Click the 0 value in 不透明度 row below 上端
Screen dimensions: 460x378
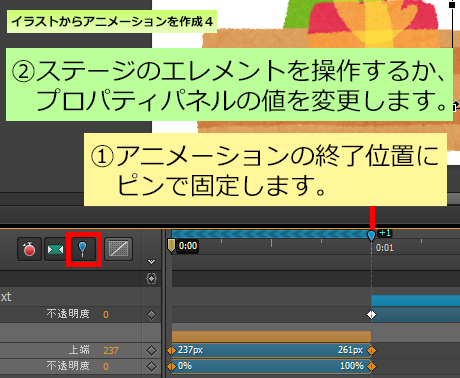pyautogui.click(x=106, y=366)
